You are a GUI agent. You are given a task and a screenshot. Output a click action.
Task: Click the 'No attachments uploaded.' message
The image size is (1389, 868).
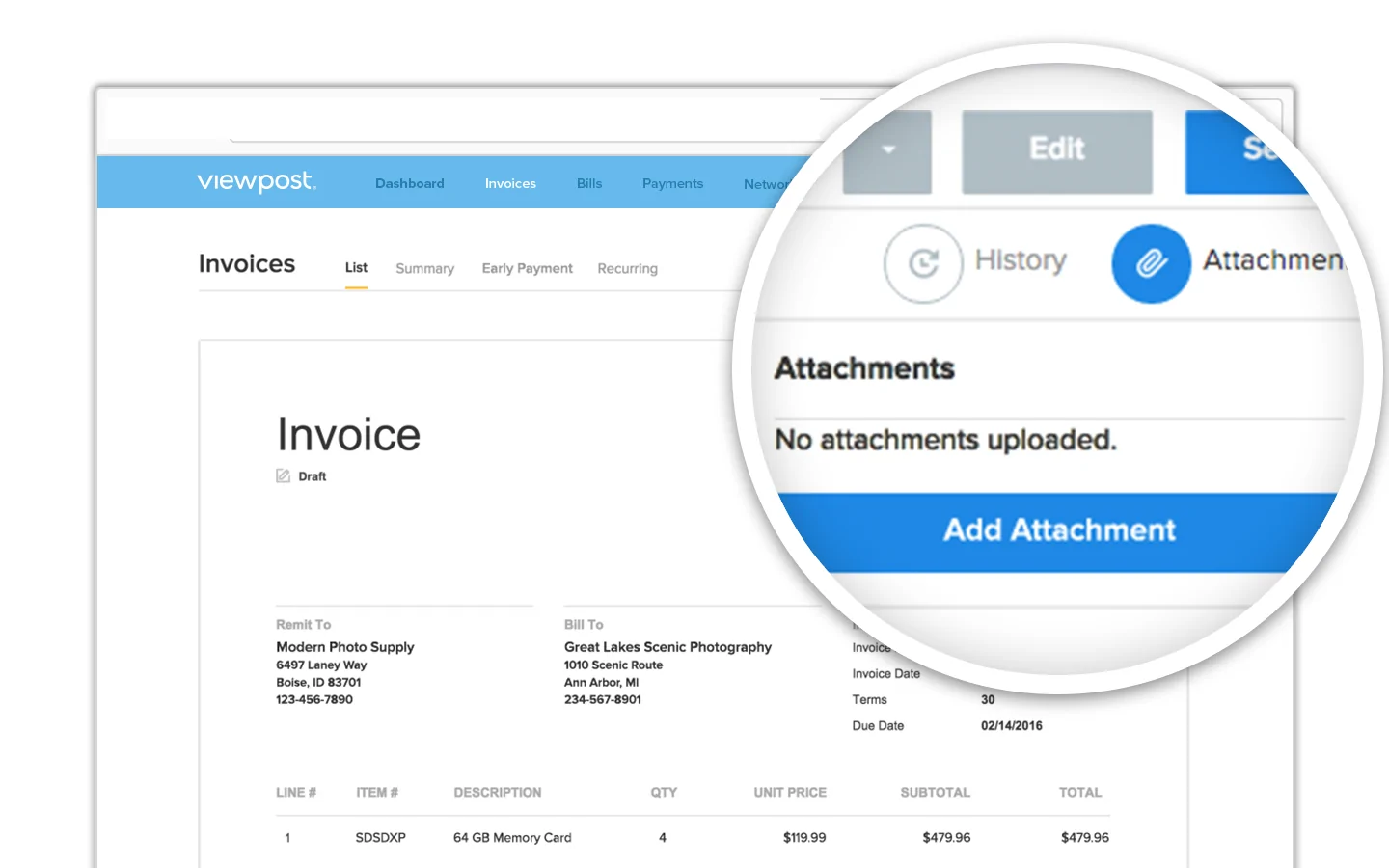click(x=945, y=440)
